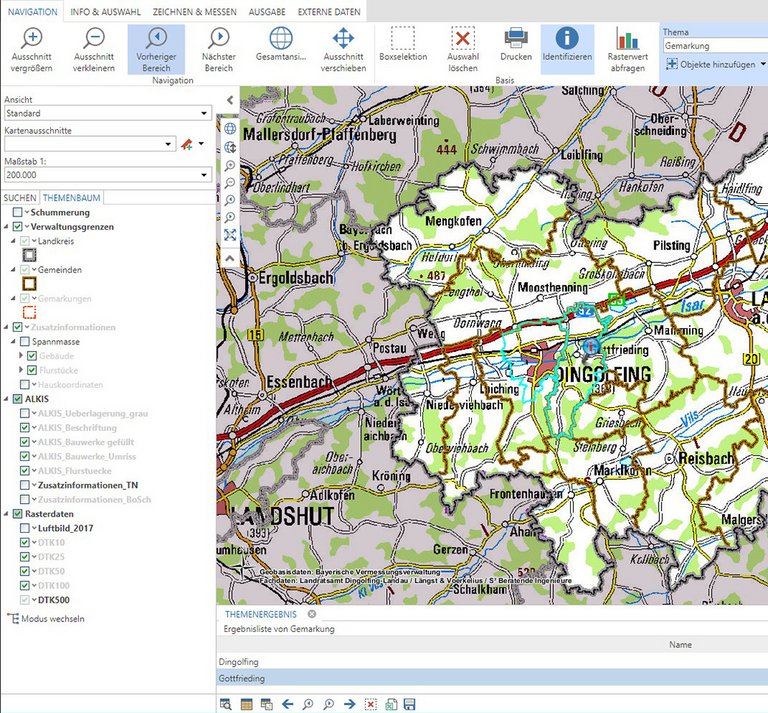Screen dimensions: 768x713
Task: Expand the Gebäude tree node
Action: pos(21,356)
